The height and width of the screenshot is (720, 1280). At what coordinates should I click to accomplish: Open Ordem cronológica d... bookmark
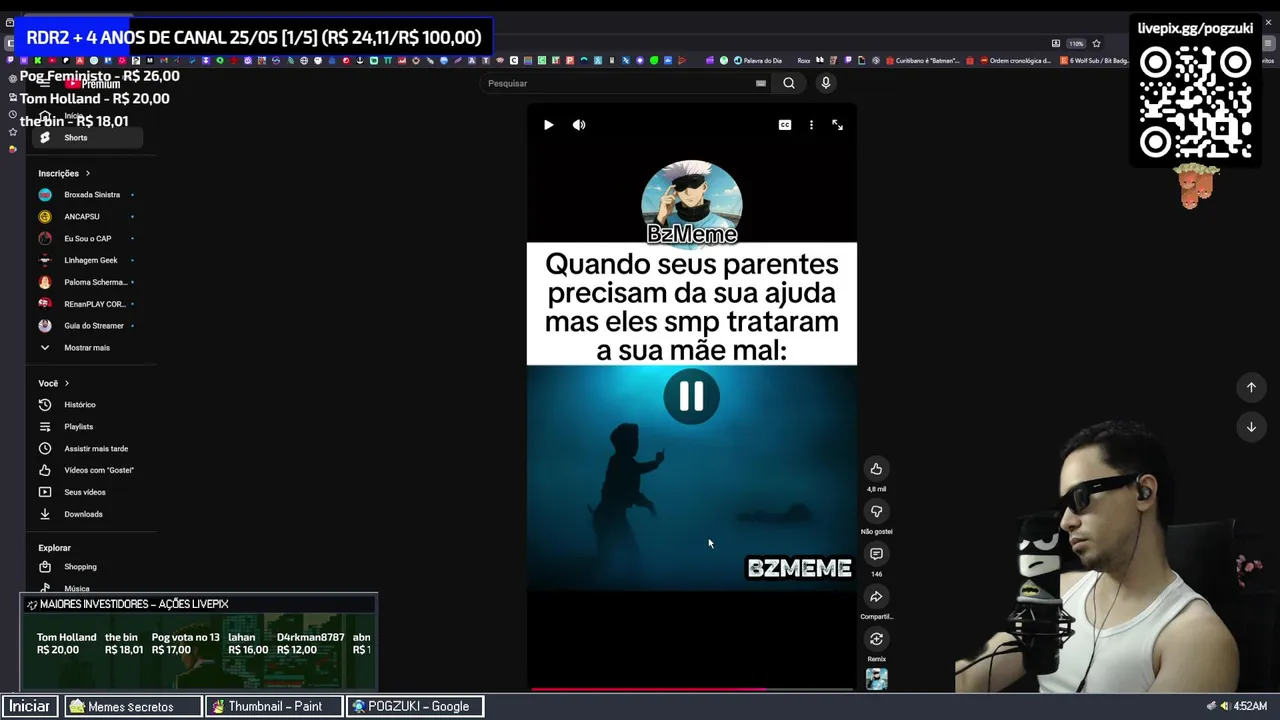point(1015,61)
